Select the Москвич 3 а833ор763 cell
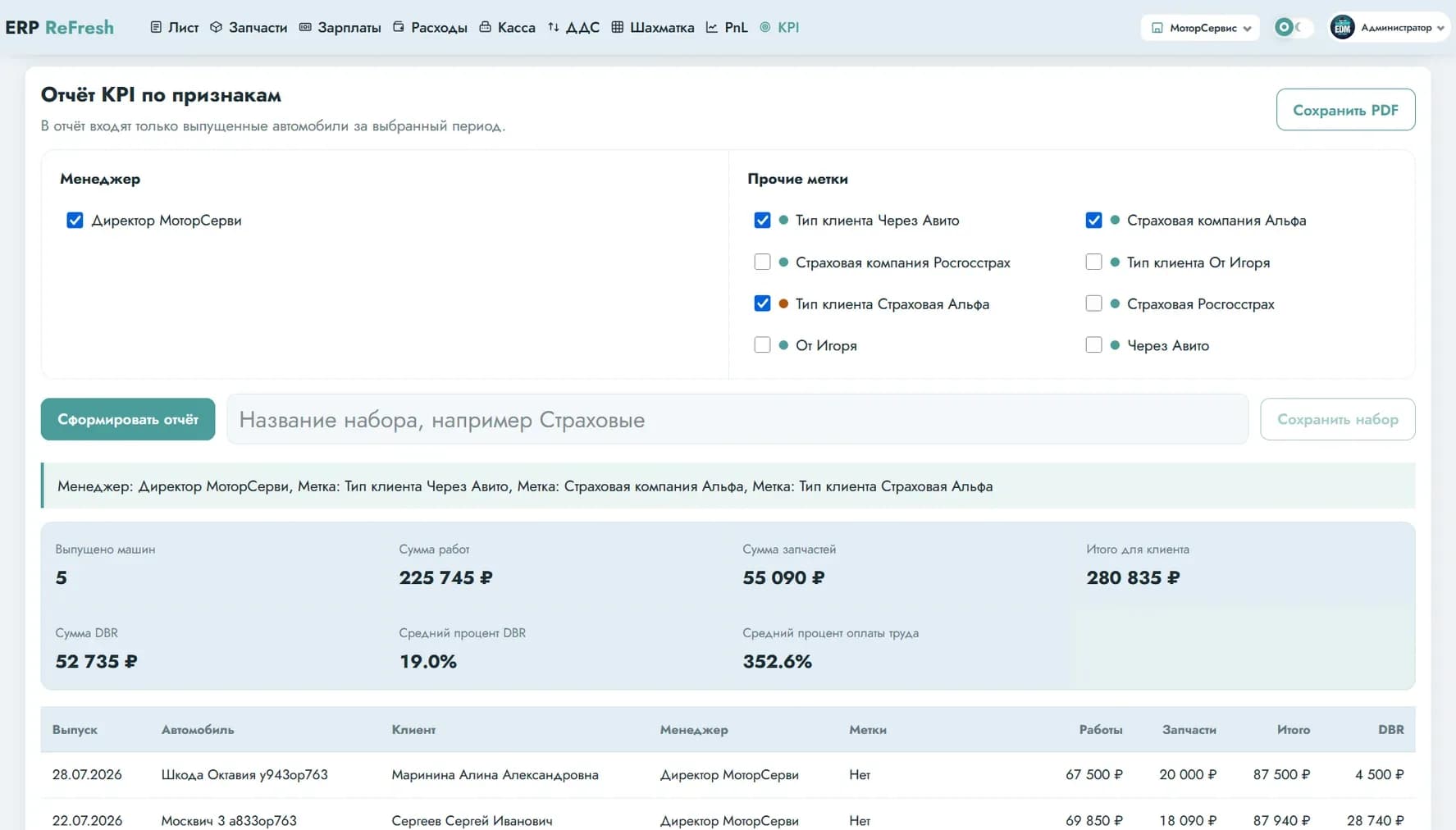The height and width of the screenshot is (830, 1456). tap(229, 820)
